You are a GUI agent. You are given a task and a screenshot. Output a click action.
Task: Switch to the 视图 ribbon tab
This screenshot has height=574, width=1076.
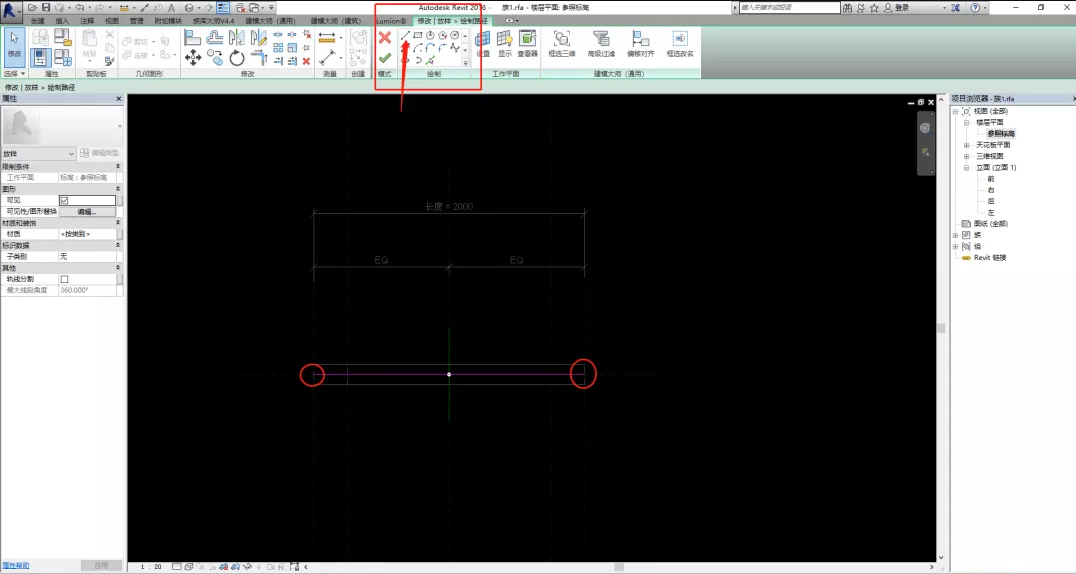click(x=112, y=20)
